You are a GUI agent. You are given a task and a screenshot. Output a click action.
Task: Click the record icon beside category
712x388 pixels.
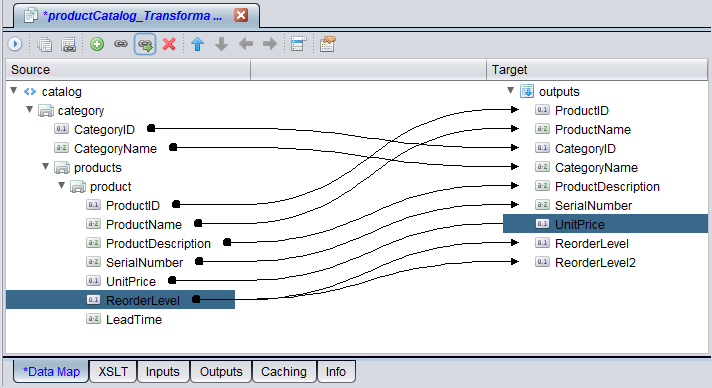(x=45, y=110)
